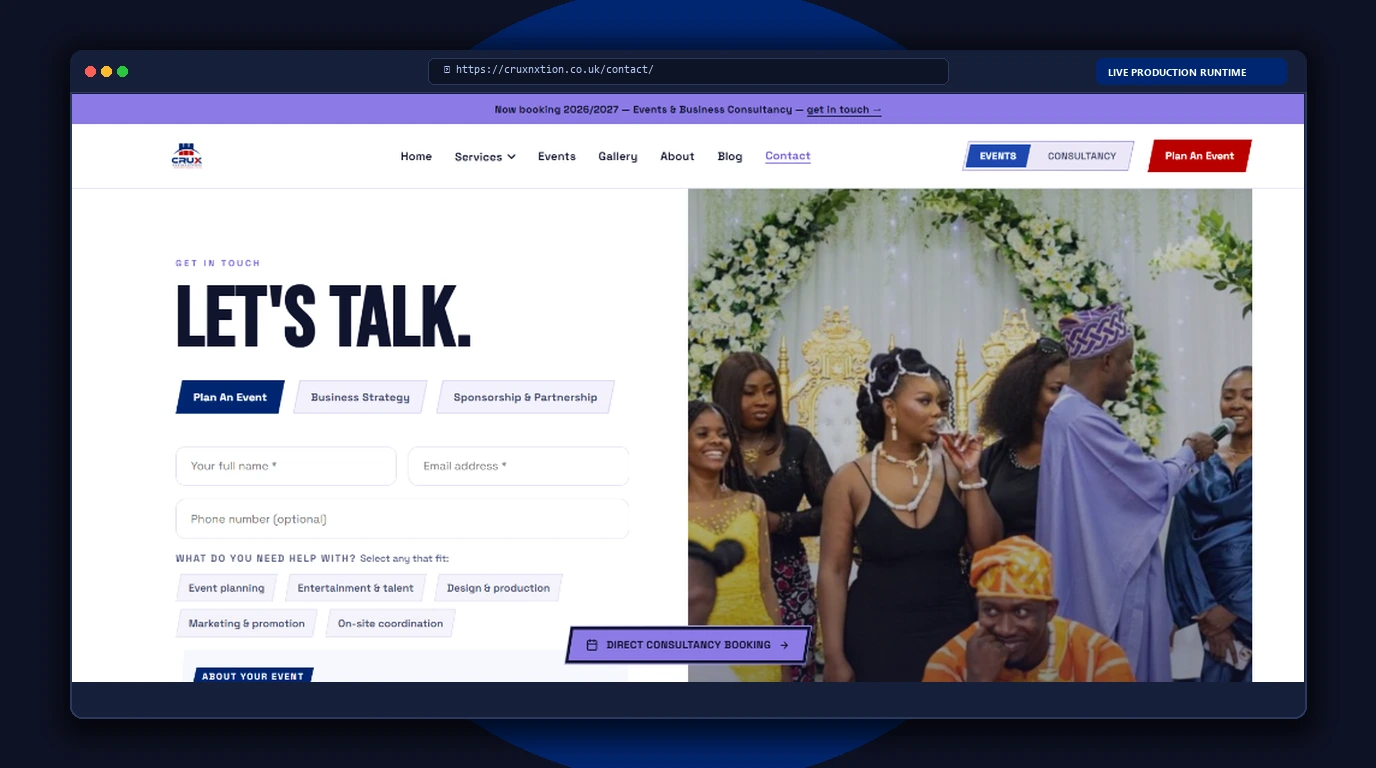Click the red Plan An Event button
The width and height of the screenshot is (1376, 768).
tap(1199, 156)
